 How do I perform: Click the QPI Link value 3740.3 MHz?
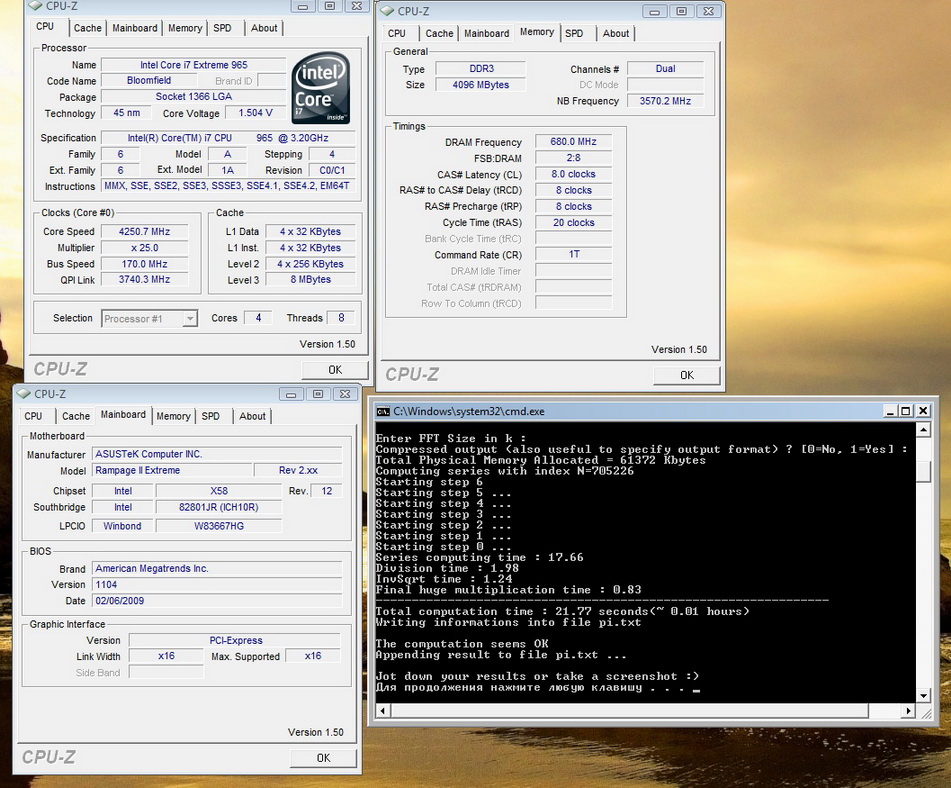click(144, 279)
